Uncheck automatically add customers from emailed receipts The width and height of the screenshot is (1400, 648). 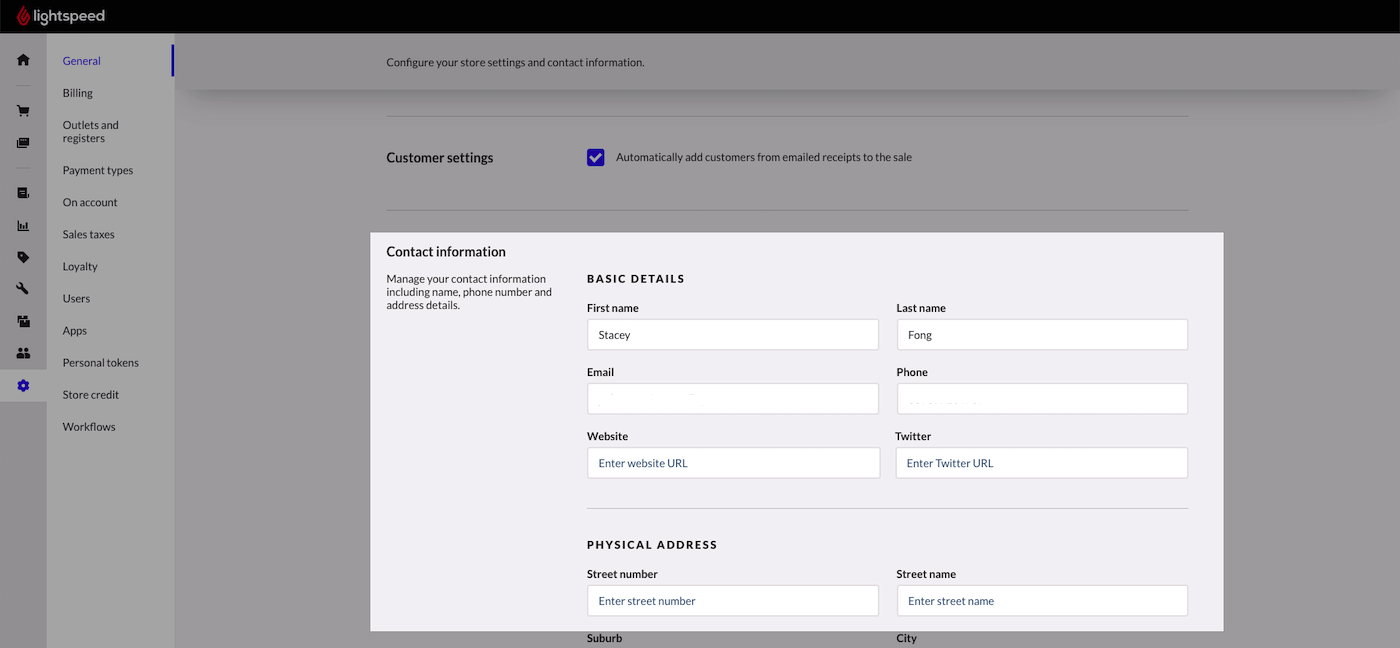[596, 157]
